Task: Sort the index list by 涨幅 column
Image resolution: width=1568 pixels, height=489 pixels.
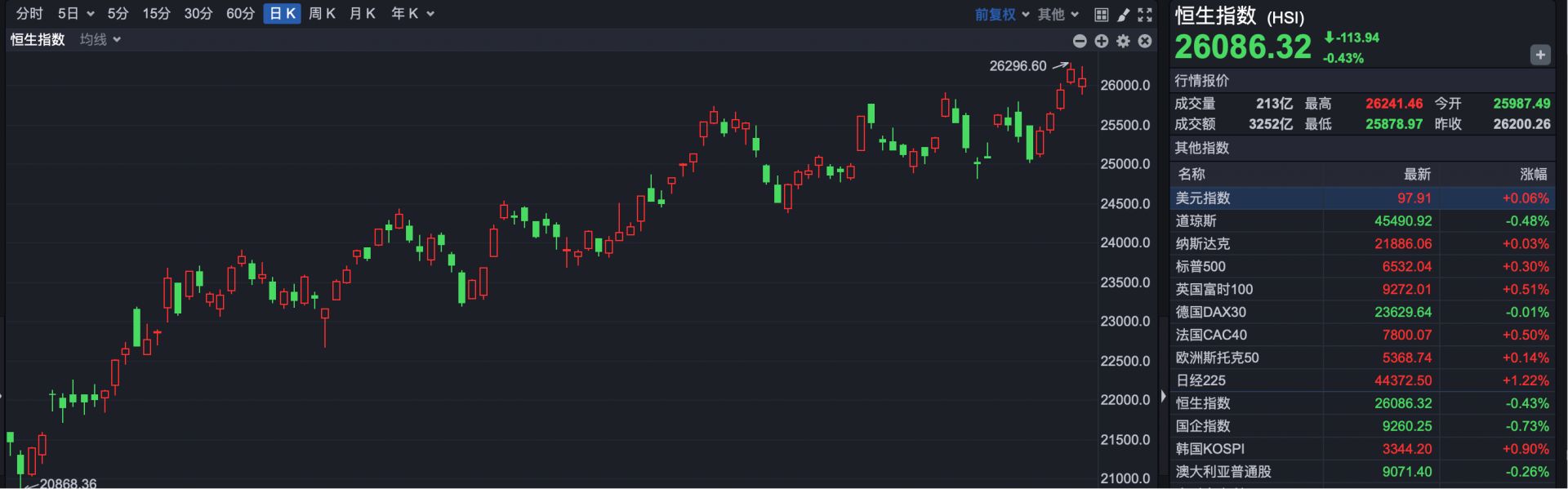Action: click(x=1534, y=174)
